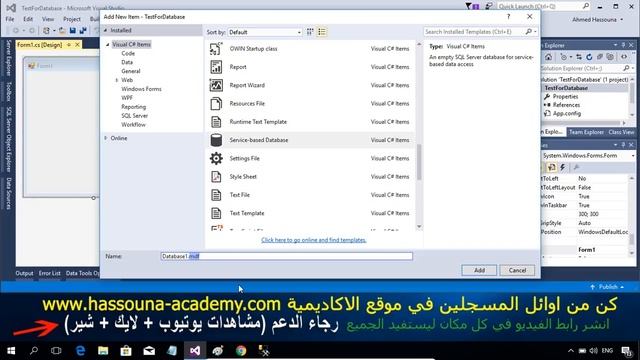Select the Runtime Text Template icon
This screenshot has width=640, height=360.
tap(216, 122)
